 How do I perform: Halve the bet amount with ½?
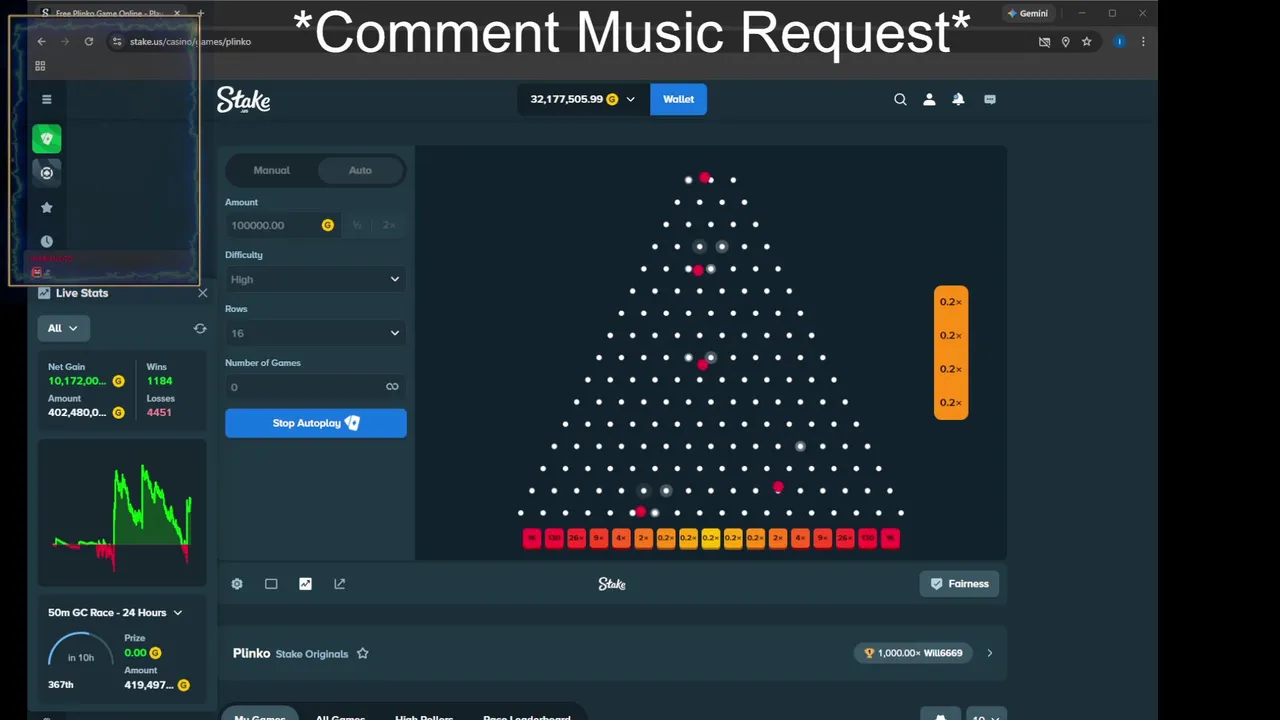point(357,225)
